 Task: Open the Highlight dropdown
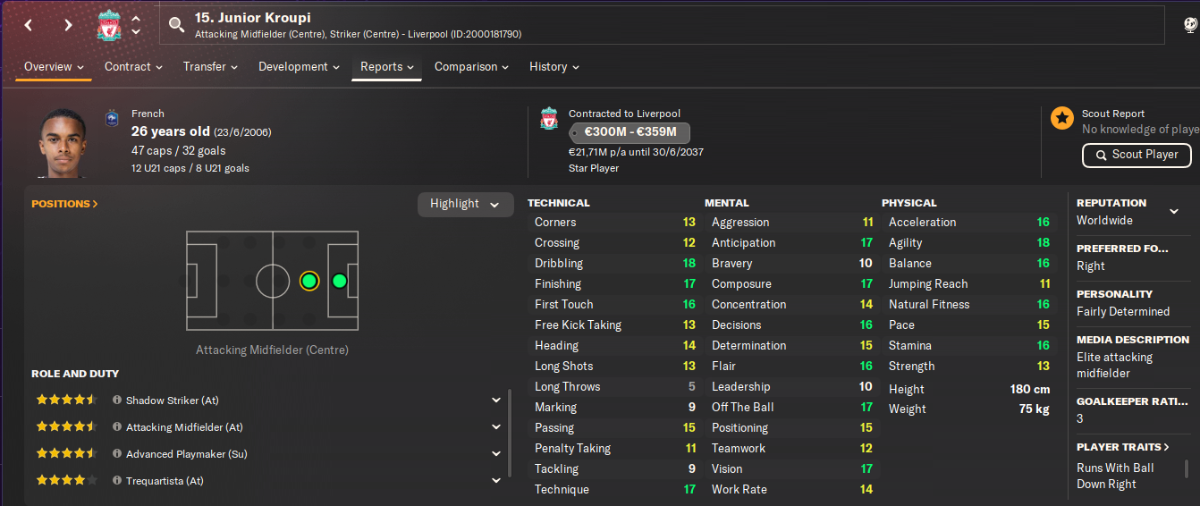465,204
